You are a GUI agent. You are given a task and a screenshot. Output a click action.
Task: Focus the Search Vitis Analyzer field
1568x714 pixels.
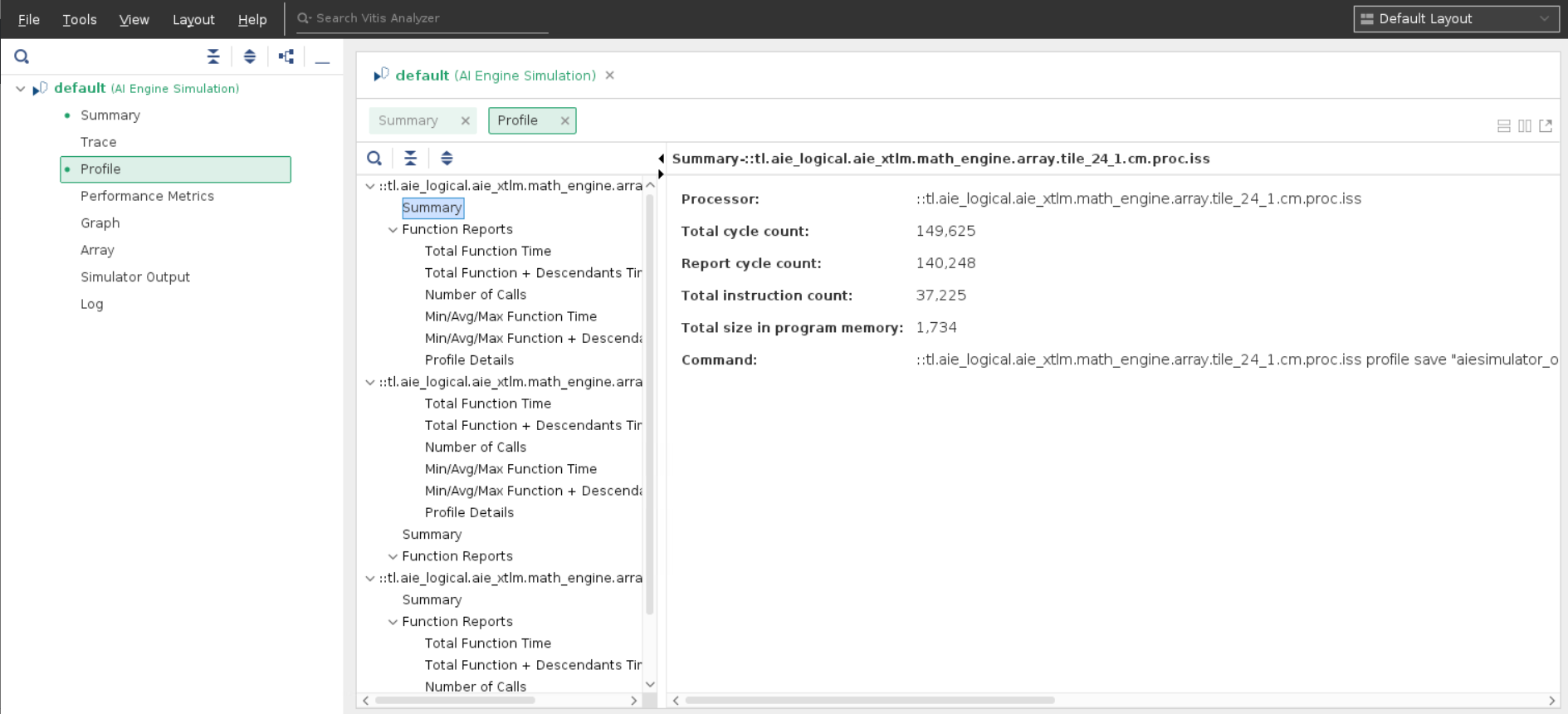point(423,18)
